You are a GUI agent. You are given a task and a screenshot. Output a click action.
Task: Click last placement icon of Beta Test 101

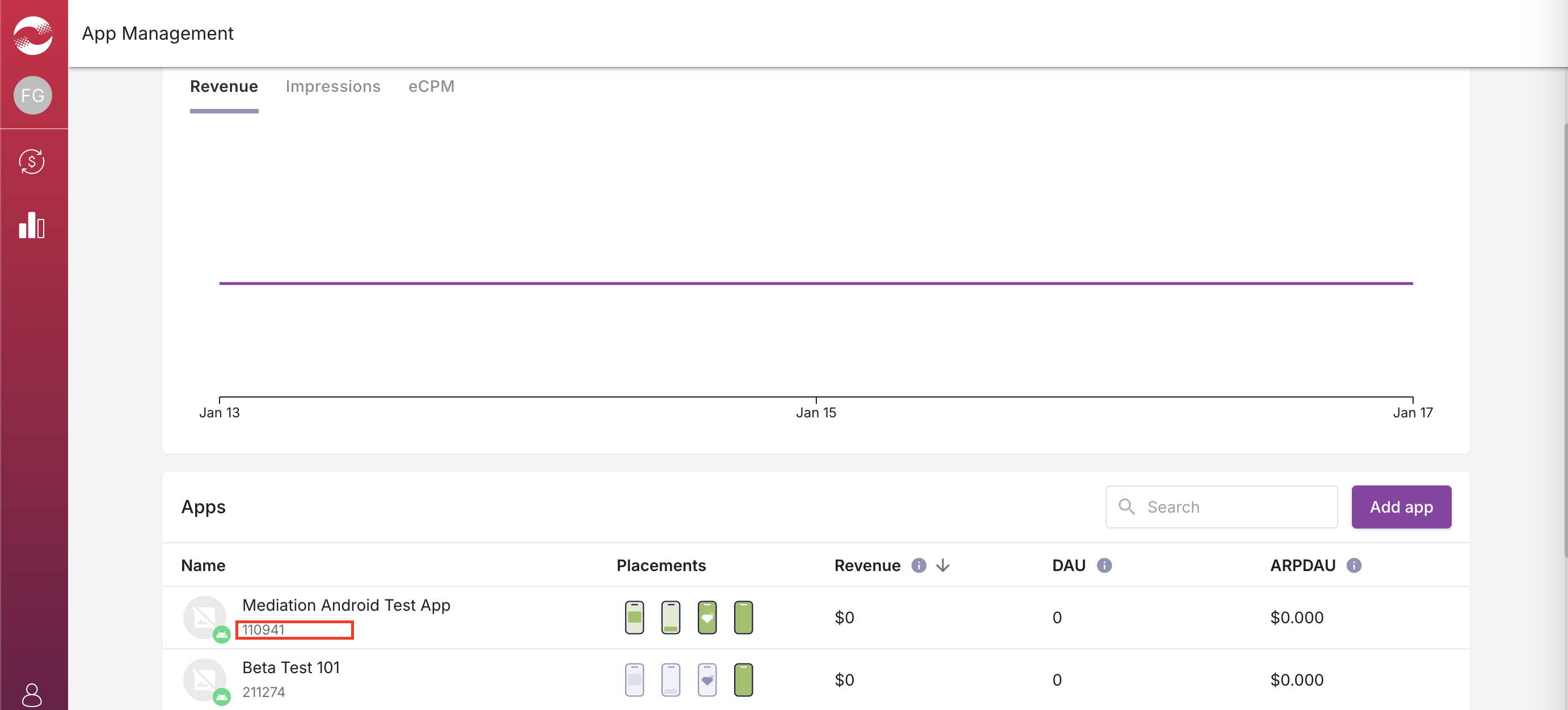743,679
